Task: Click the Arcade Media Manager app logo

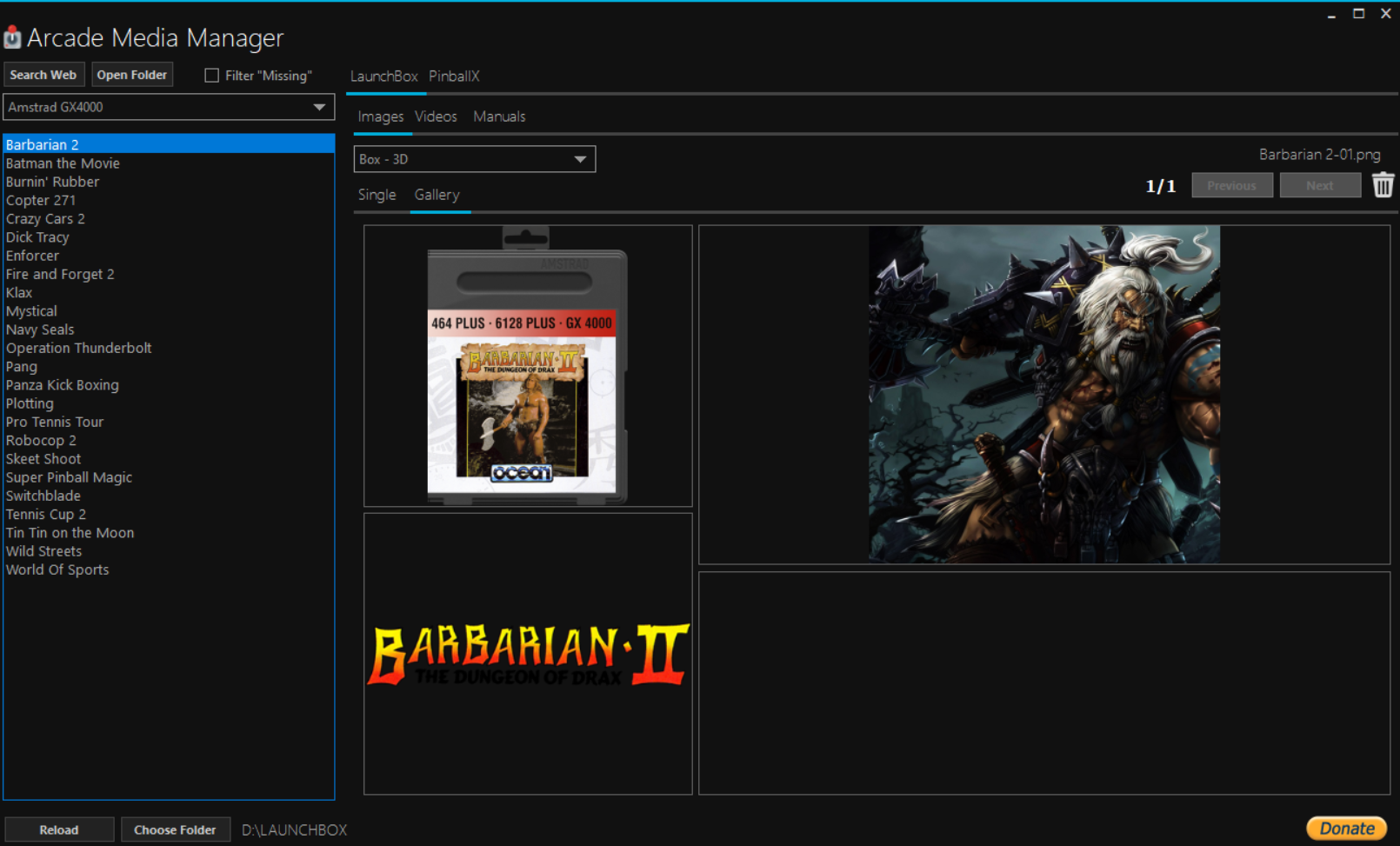Action: click(x=12, y=37)
